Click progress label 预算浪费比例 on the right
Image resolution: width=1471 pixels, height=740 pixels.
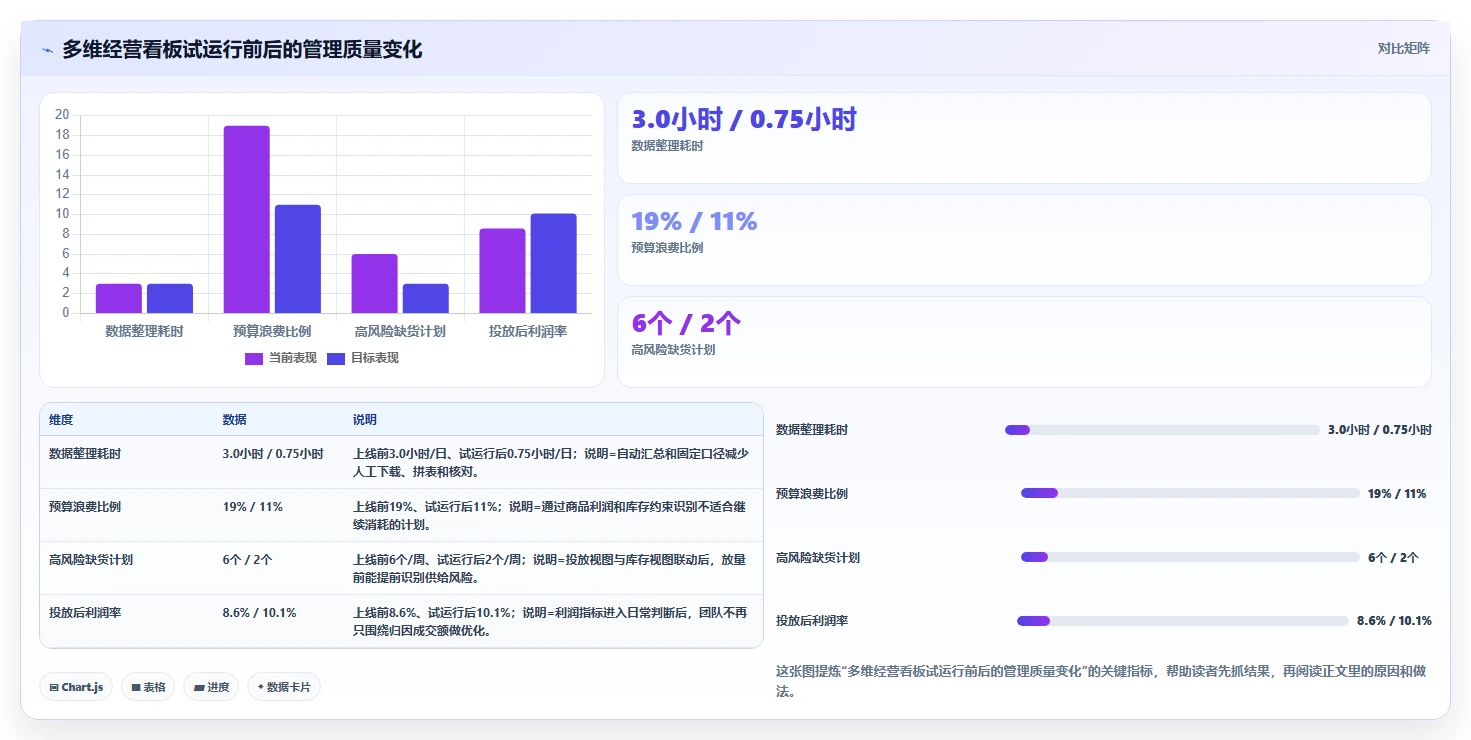(812, 494)
